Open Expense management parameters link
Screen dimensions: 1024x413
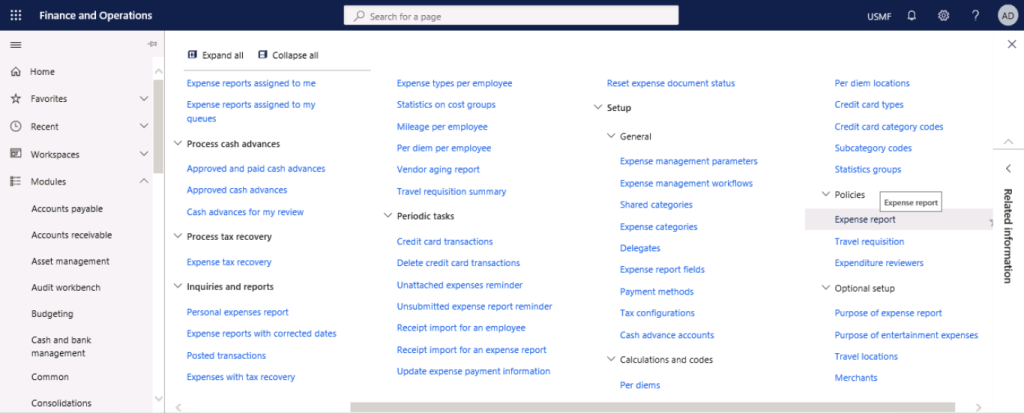688,161
